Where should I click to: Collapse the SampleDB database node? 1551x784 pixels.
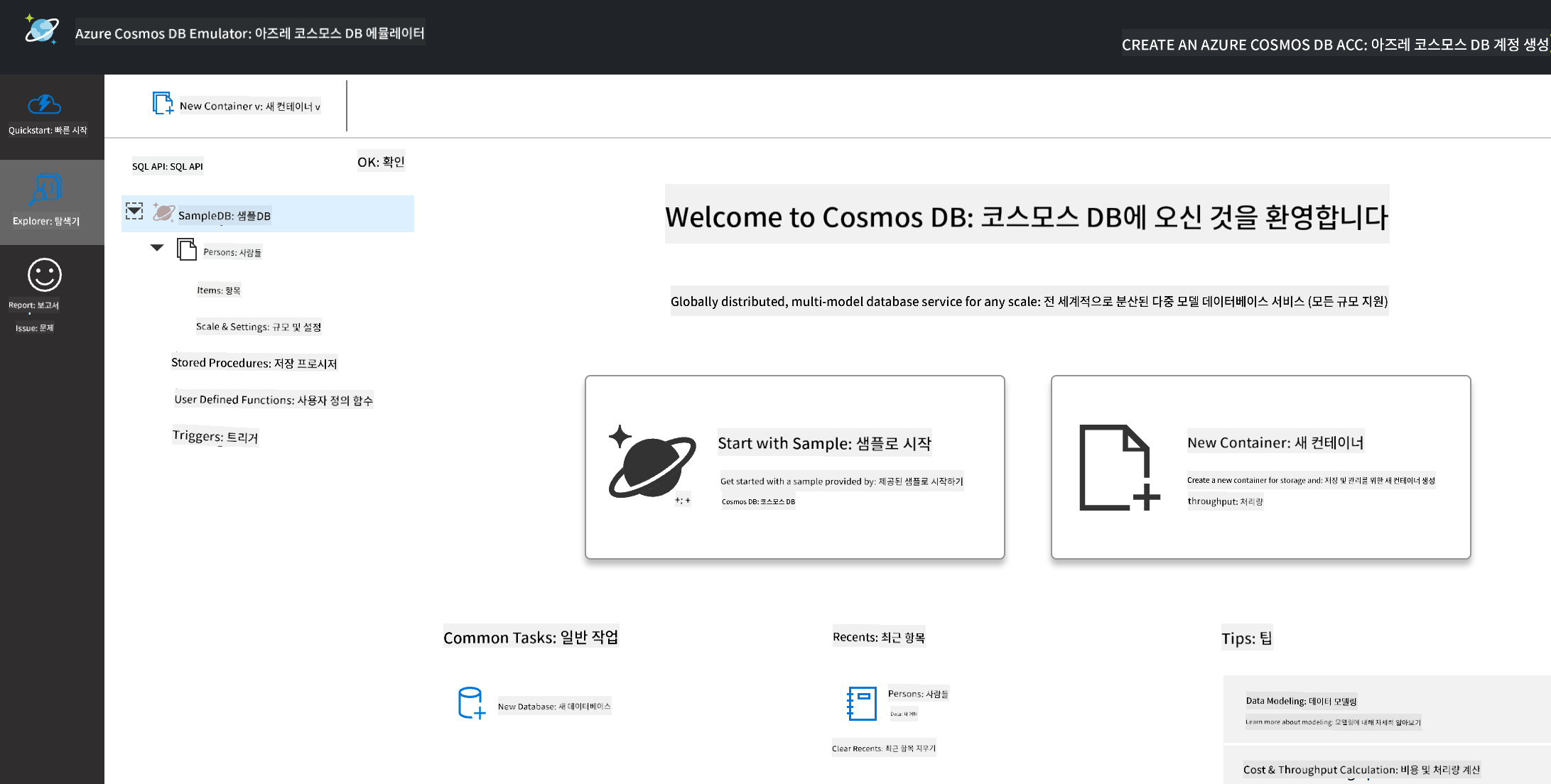tap(134, 211)
